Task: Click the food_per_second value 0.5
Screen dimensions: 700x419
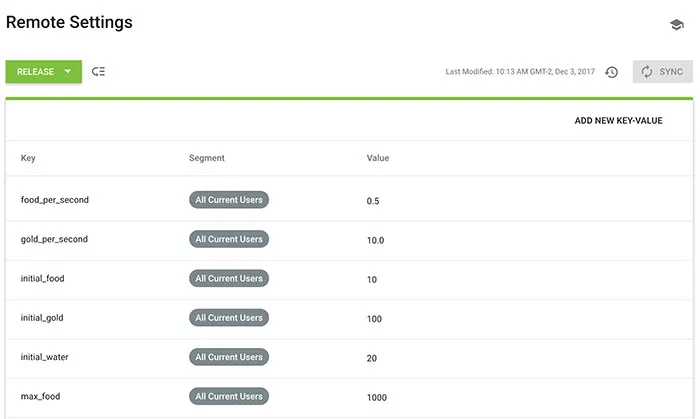Action: pos(373,201)
